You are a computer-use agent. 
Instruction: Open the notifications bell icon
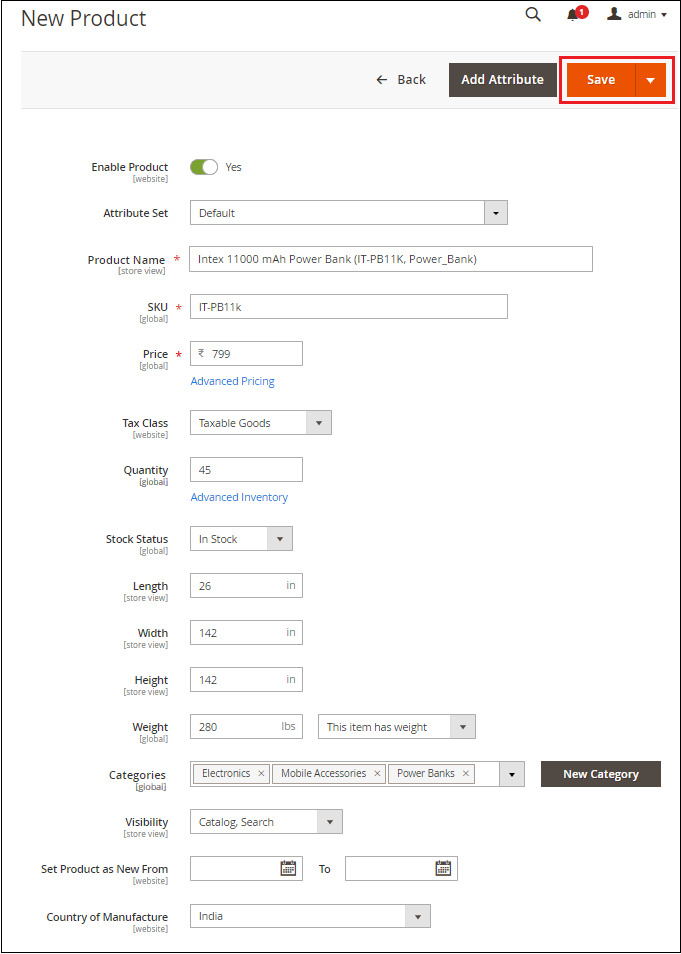pos(573,16)
